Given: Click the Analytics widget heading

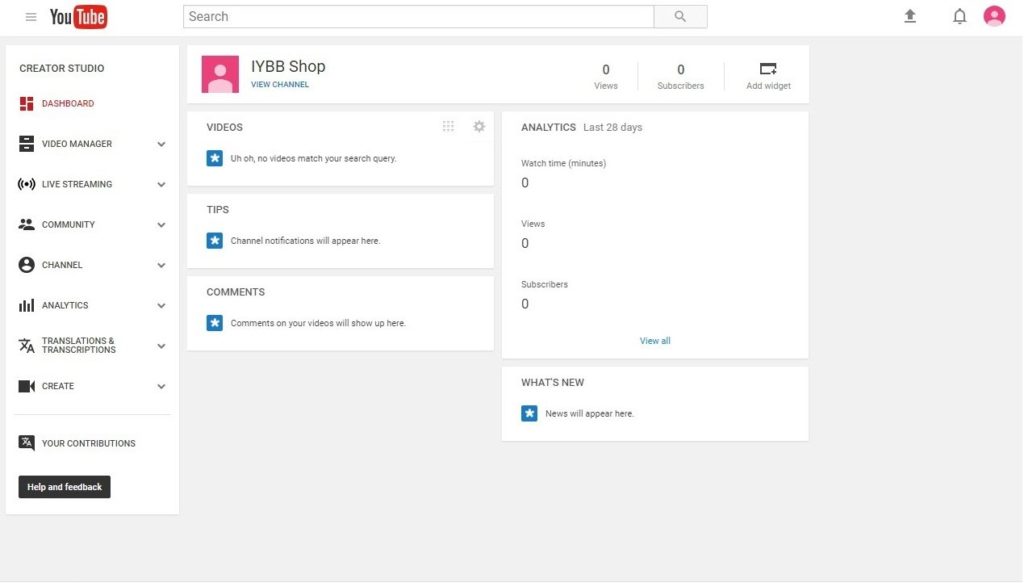Looking at the screenshot, I should [548, 127].
